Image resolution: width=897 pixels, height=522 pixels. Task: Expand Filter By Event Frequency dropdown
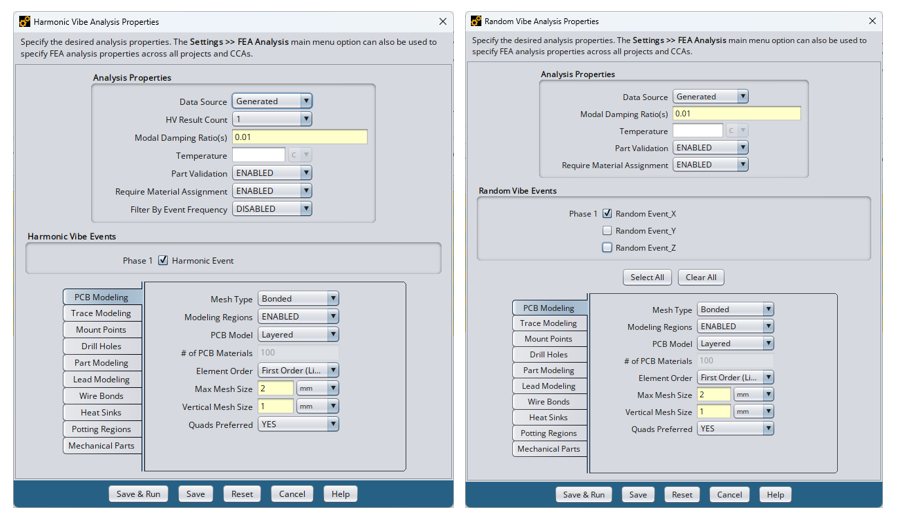[x=306, y=209]
